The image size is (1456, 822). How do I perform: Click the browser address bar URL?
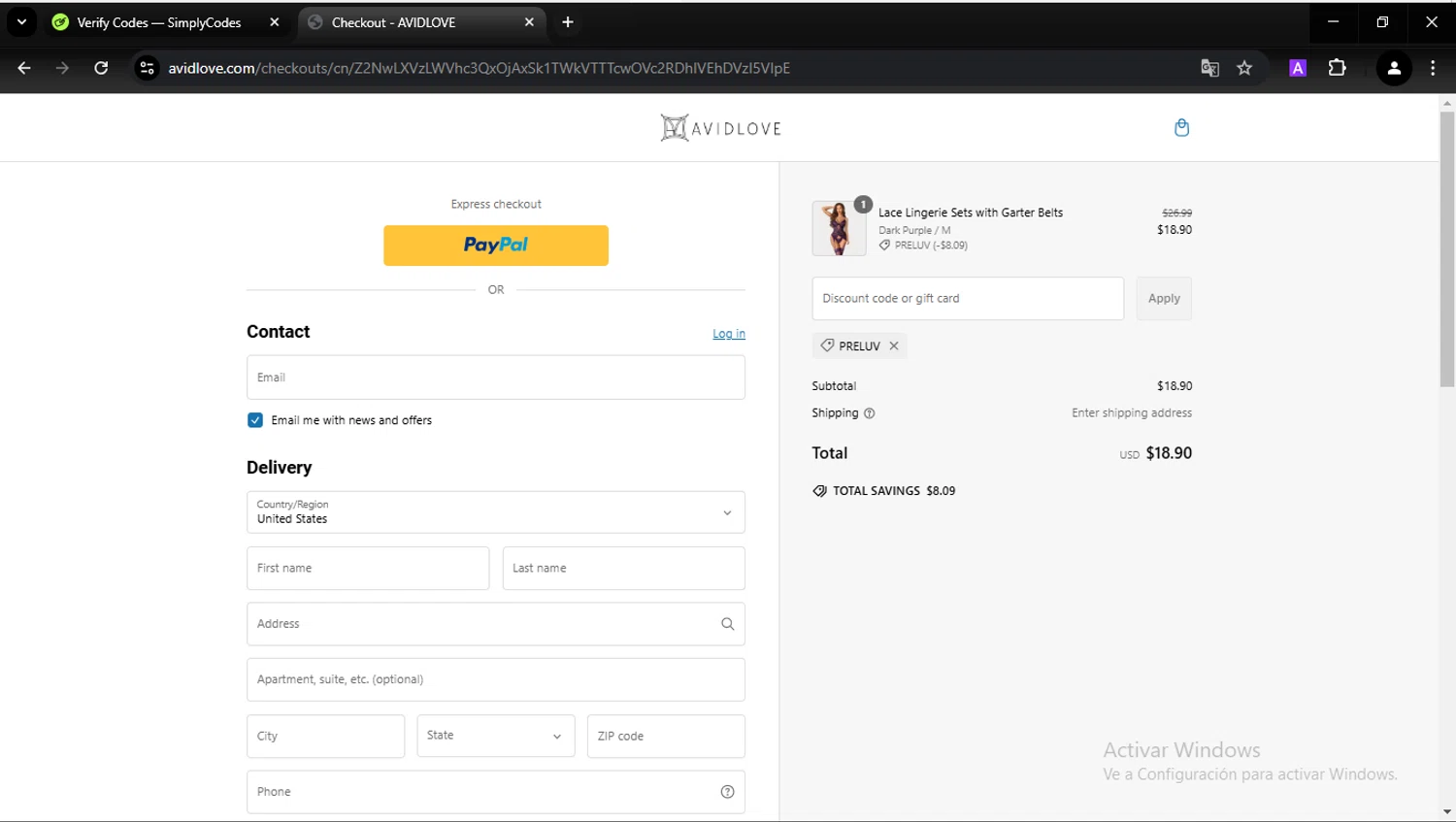pos(480,68)
